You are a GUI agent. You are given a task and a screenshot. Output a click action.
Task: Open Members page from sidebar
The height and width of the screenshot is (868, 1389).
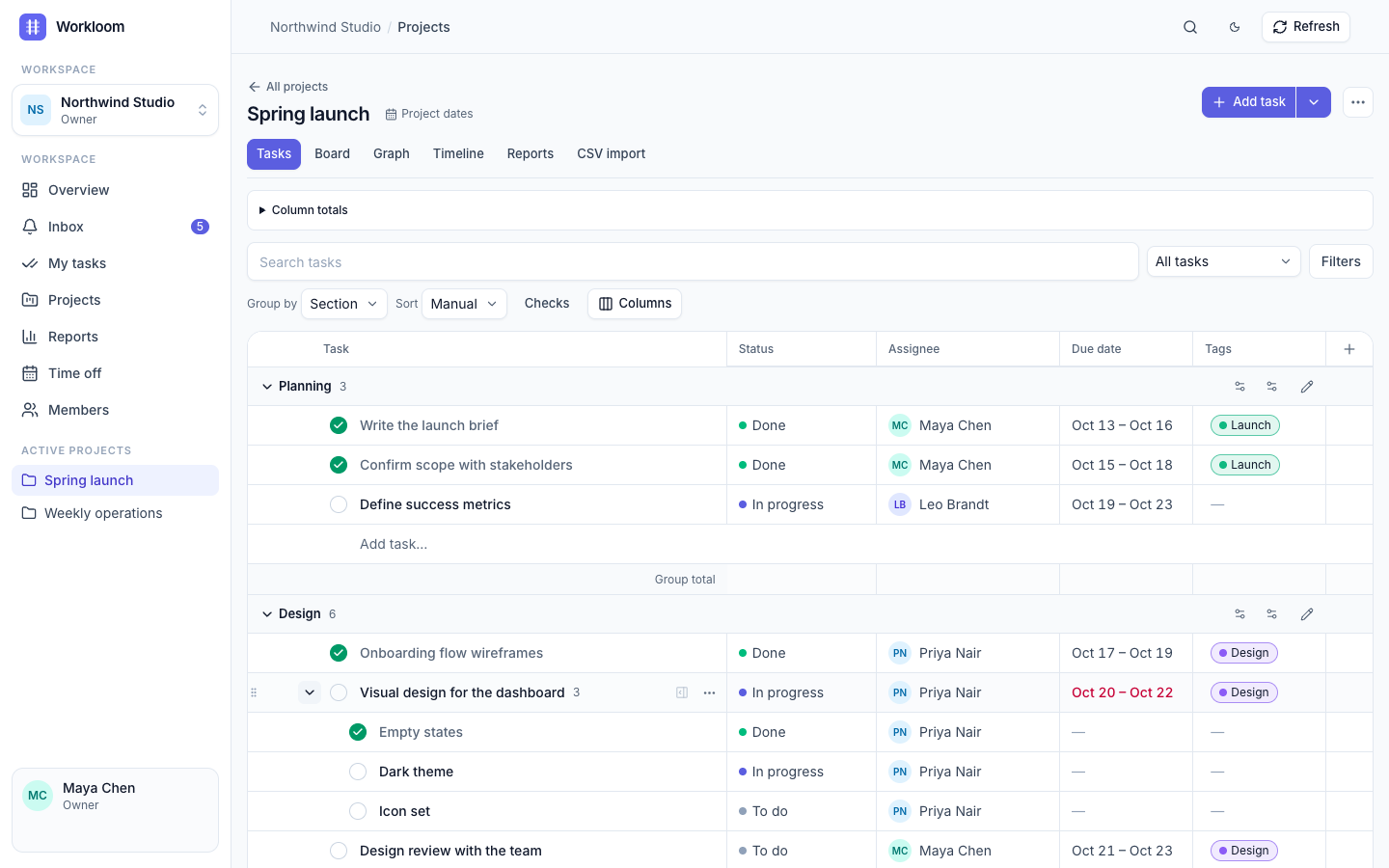pos(116,410)
